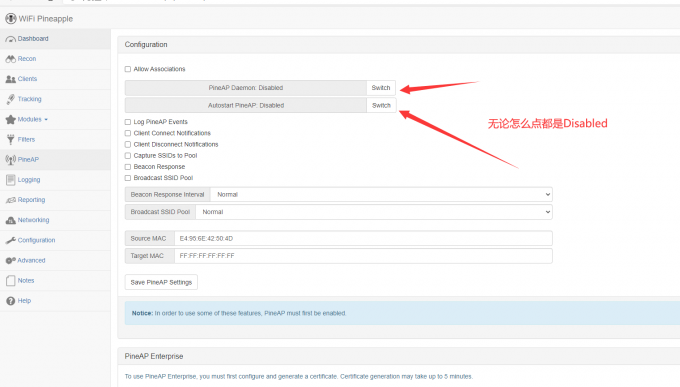Go to the Recon page
Image resolution: width=680 pixels, height=387 pixels.
pos(27,59)
